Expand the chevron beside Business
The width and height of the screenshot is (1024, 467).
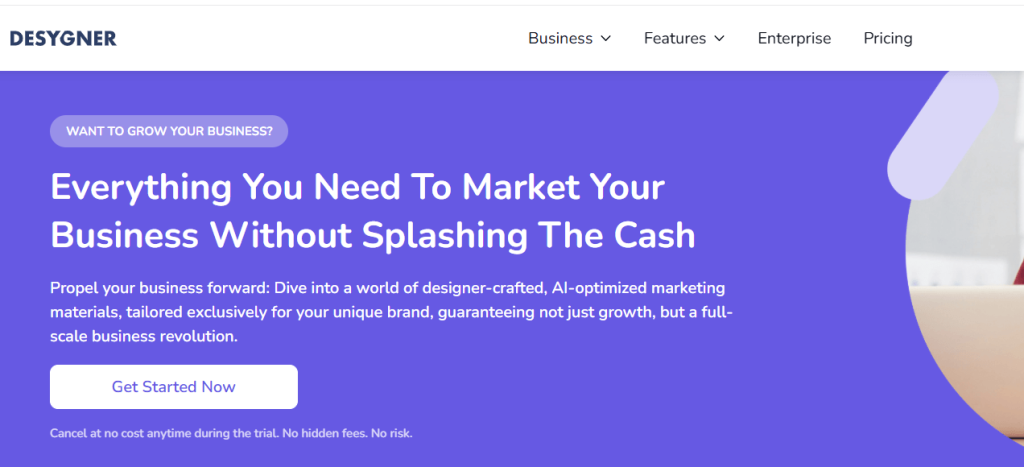(x=605, y=39)
